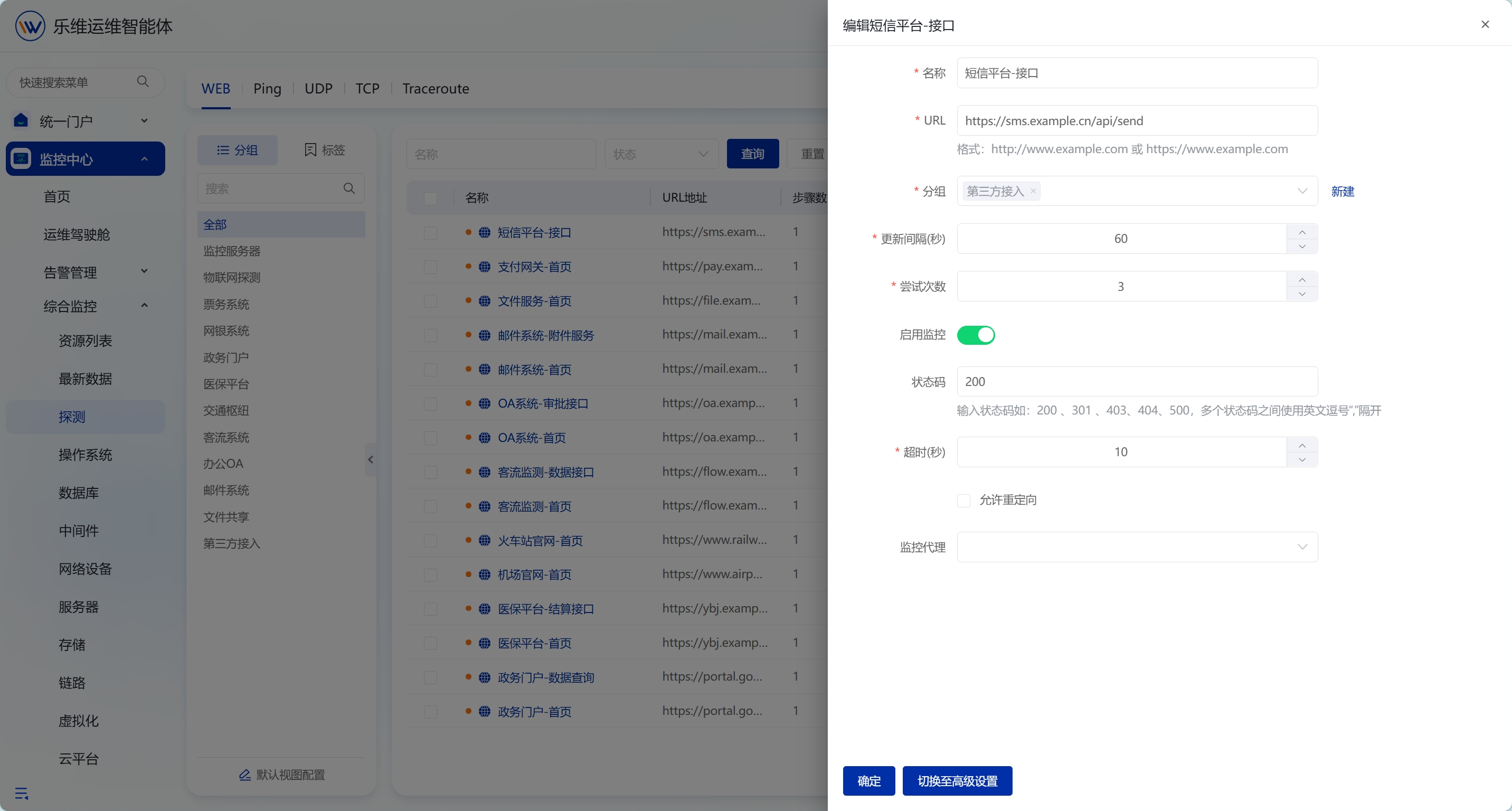The width and height of the screenshot is (1512, 811).
Task: Check the 允许重定向 checkbox
Action: [963, 500]
